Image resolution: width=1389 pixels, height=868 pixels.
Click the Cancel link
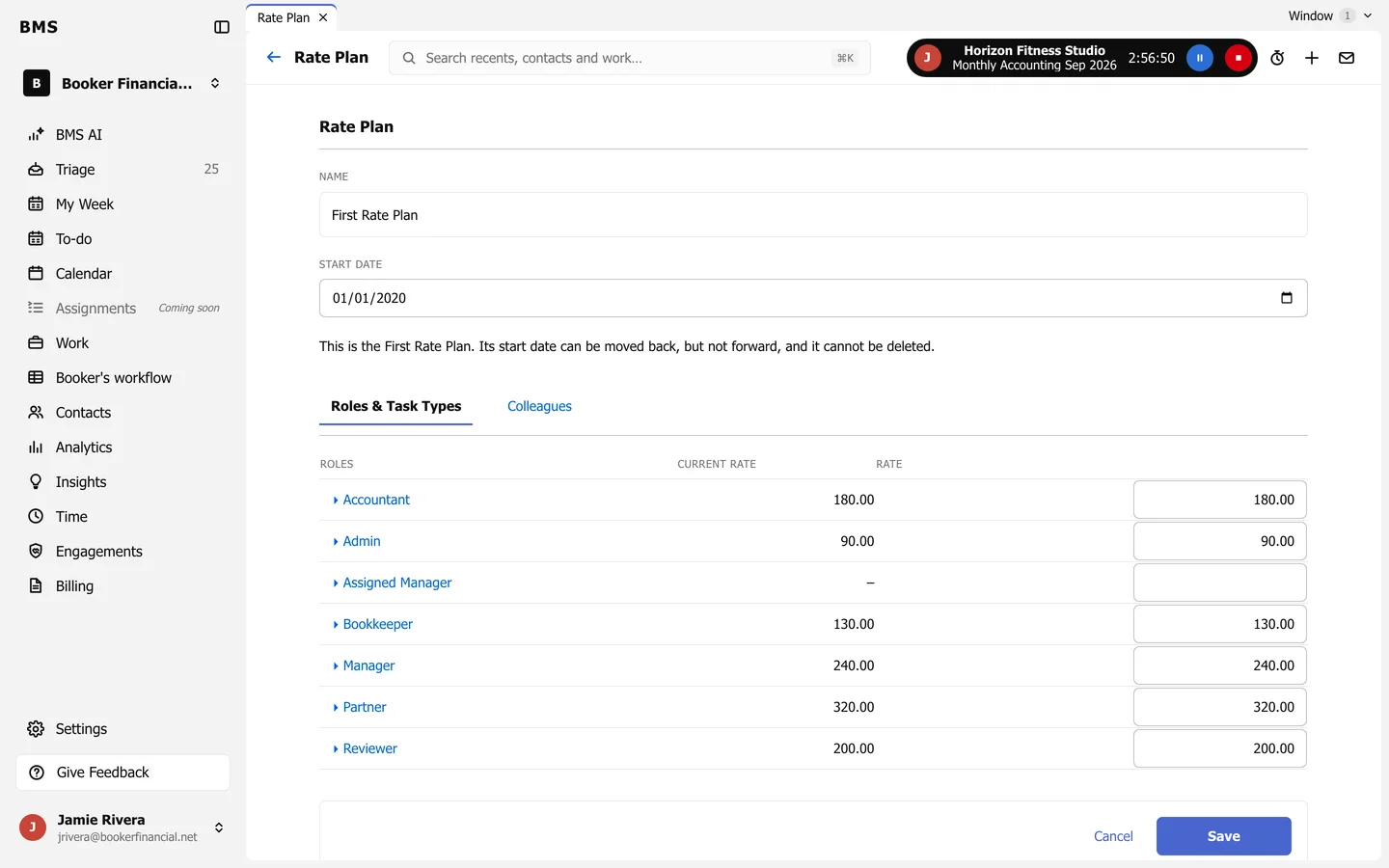pos(1113,836)
